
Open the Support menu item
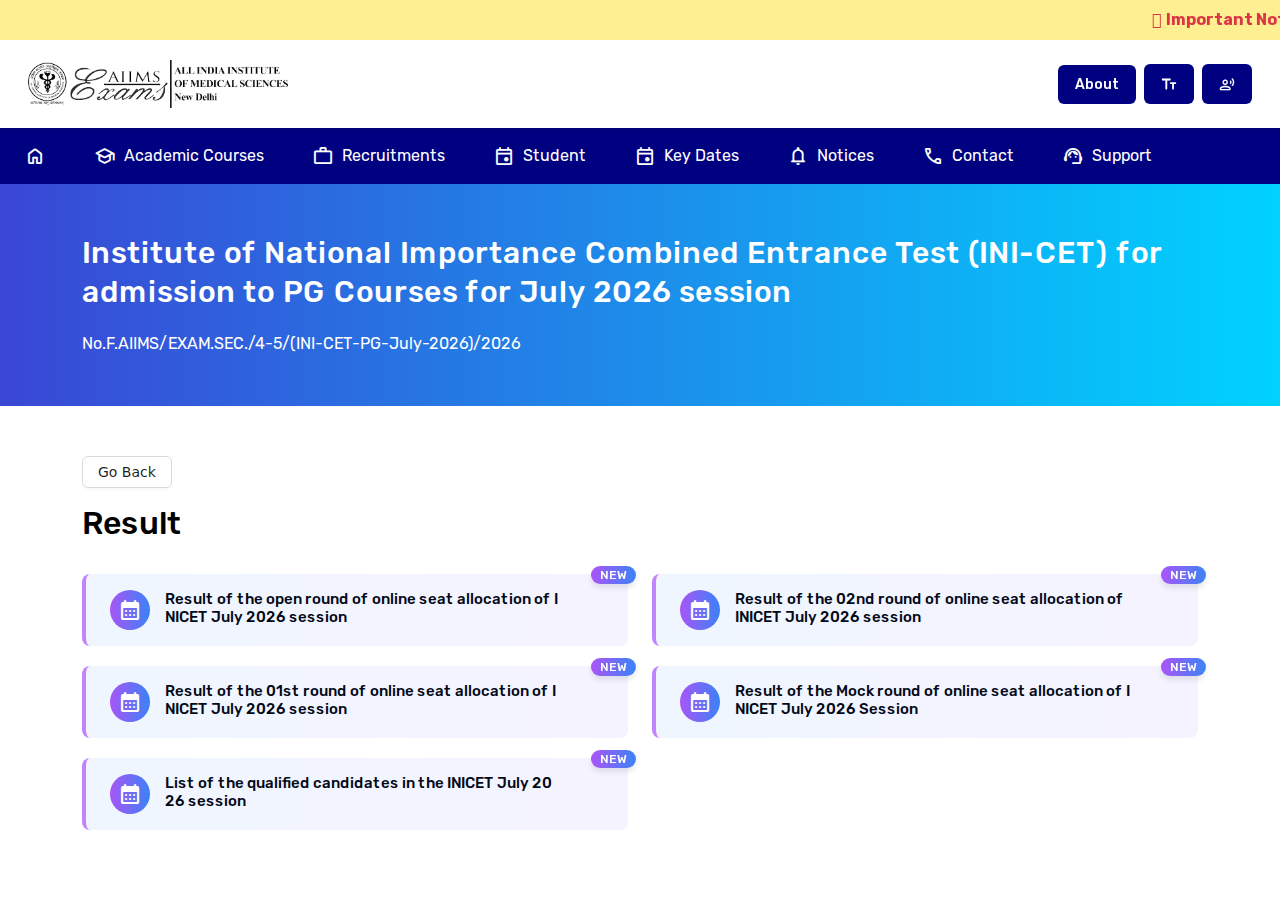coord(1108,156)
